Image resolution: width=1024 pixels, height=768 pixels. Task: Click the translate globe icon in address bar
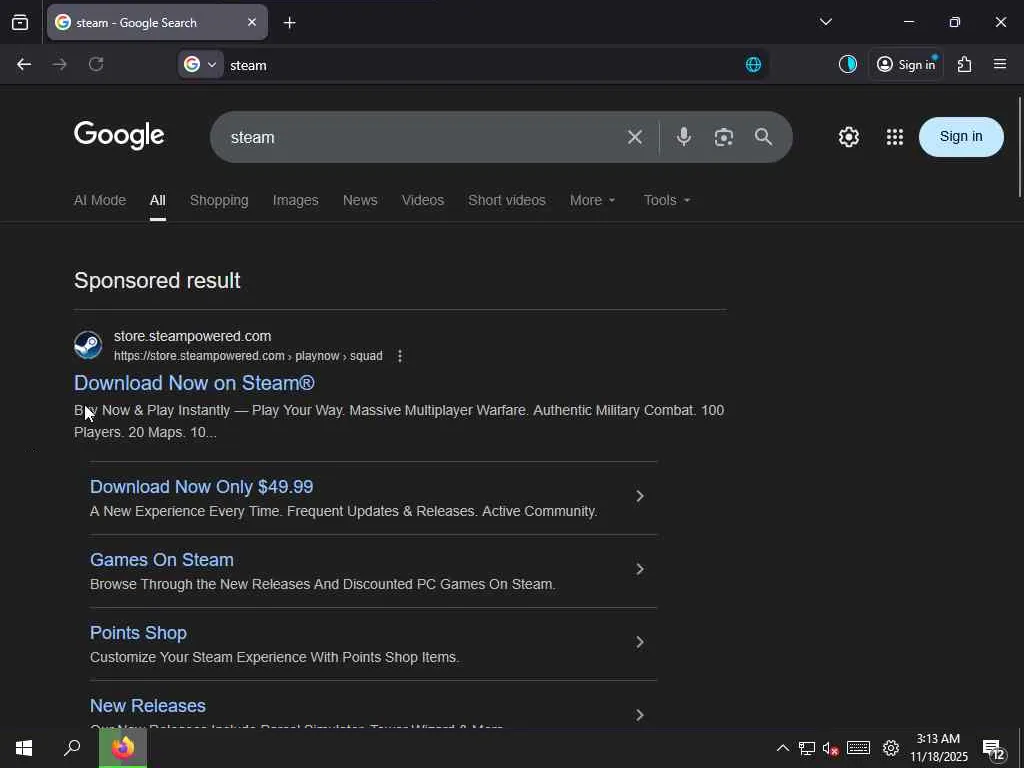coord(753,64)
